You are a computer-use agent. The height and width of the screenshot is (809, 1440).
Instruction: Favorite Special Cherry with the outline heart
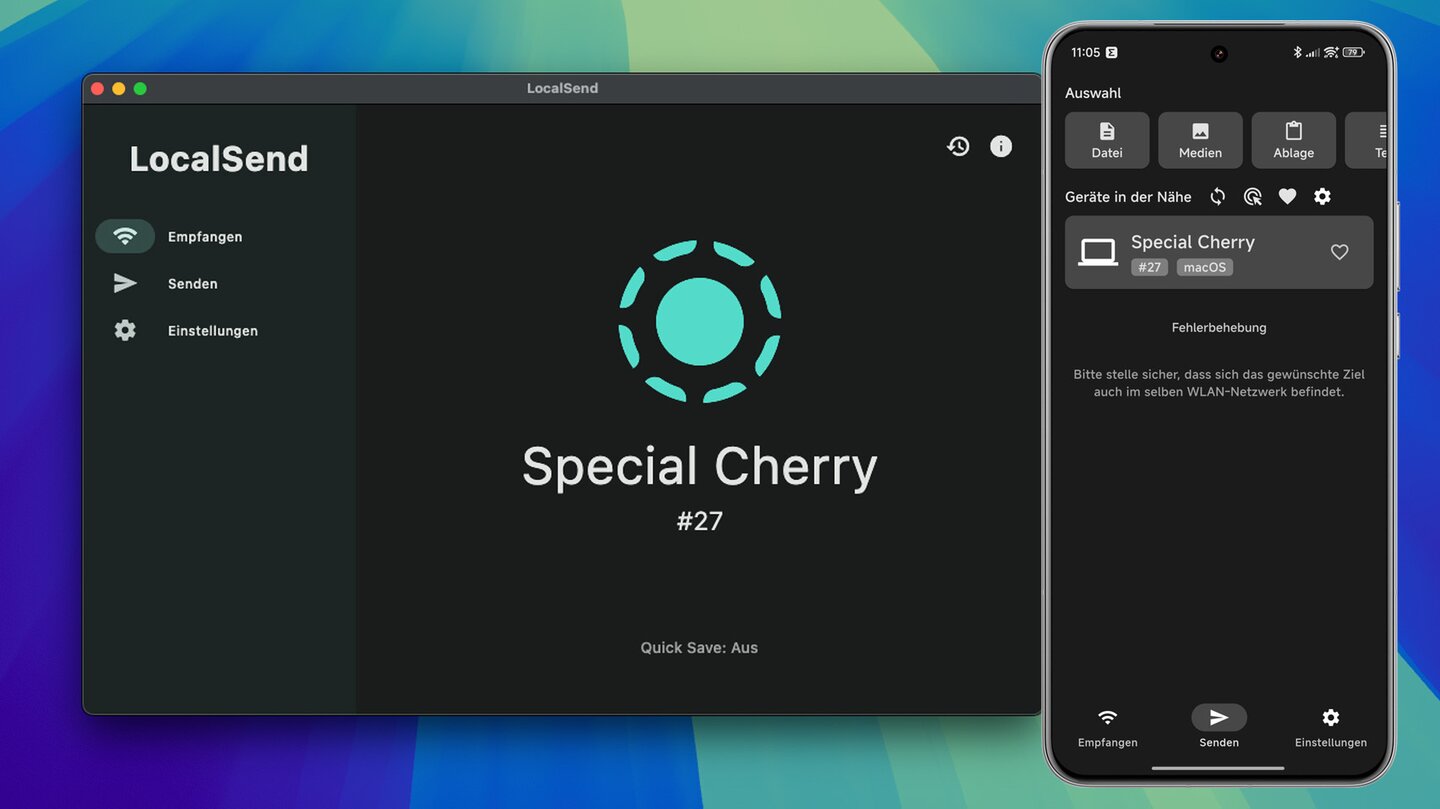tap(1339, 253)
